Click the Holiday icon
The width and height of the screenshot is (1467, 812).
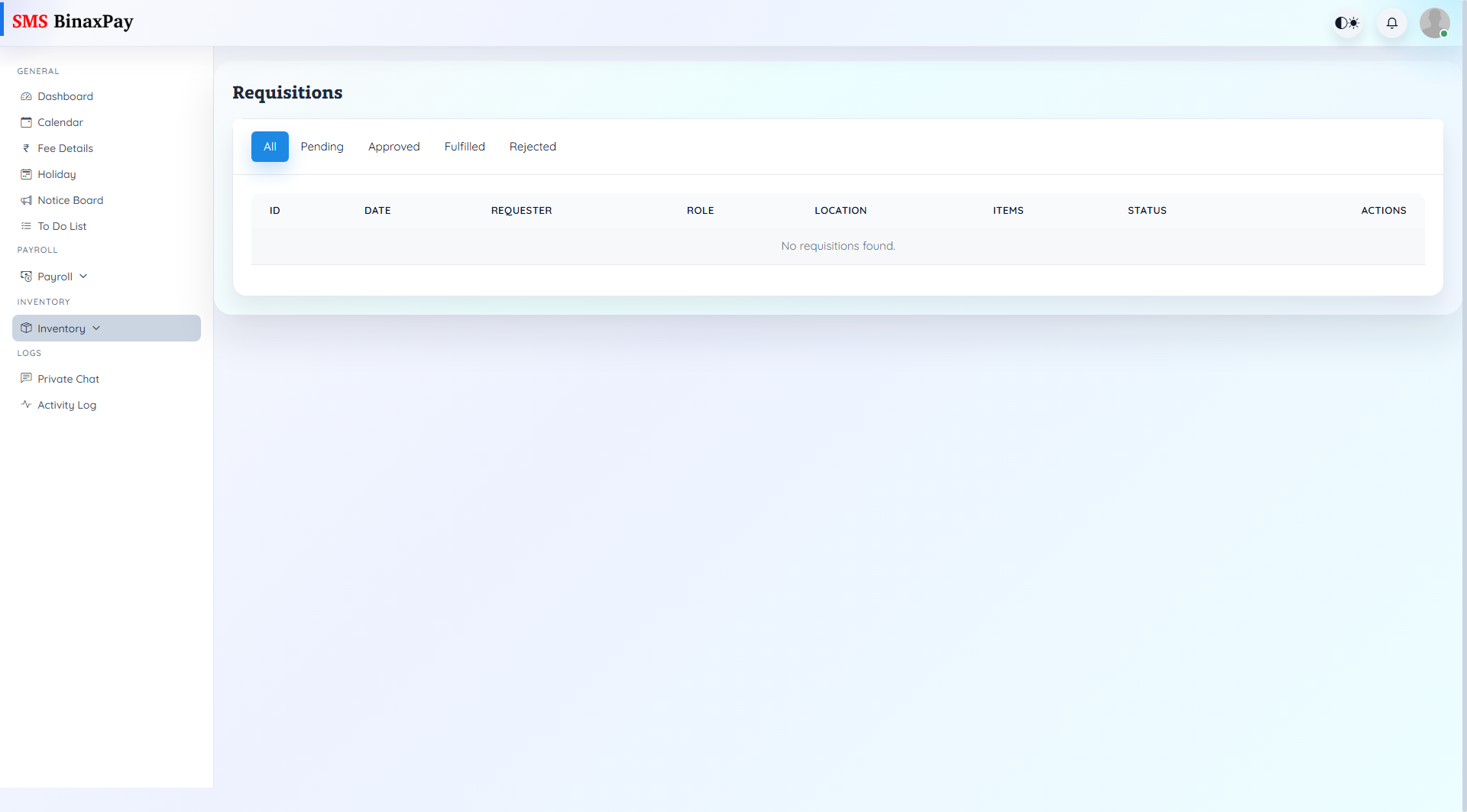point(26,173)
